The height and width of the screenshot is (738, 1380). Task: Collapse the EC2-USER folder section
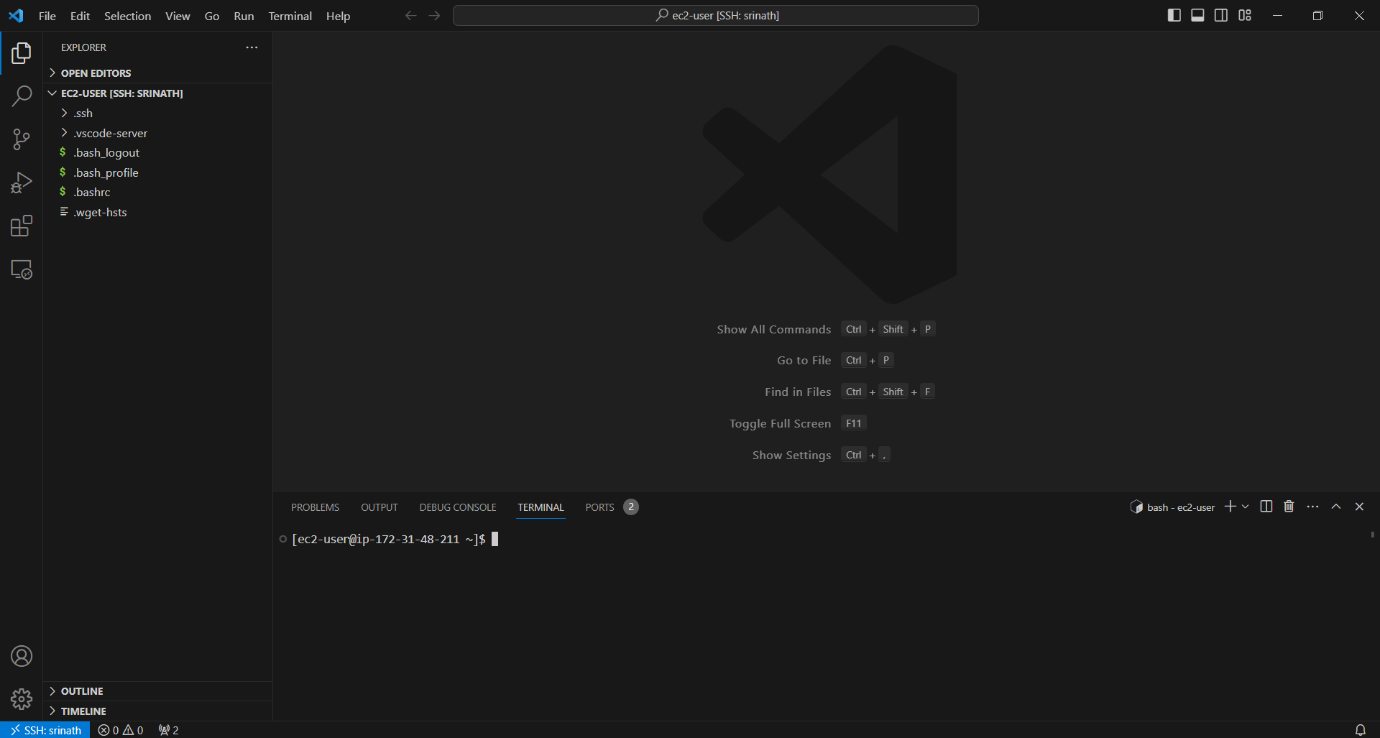158,93
